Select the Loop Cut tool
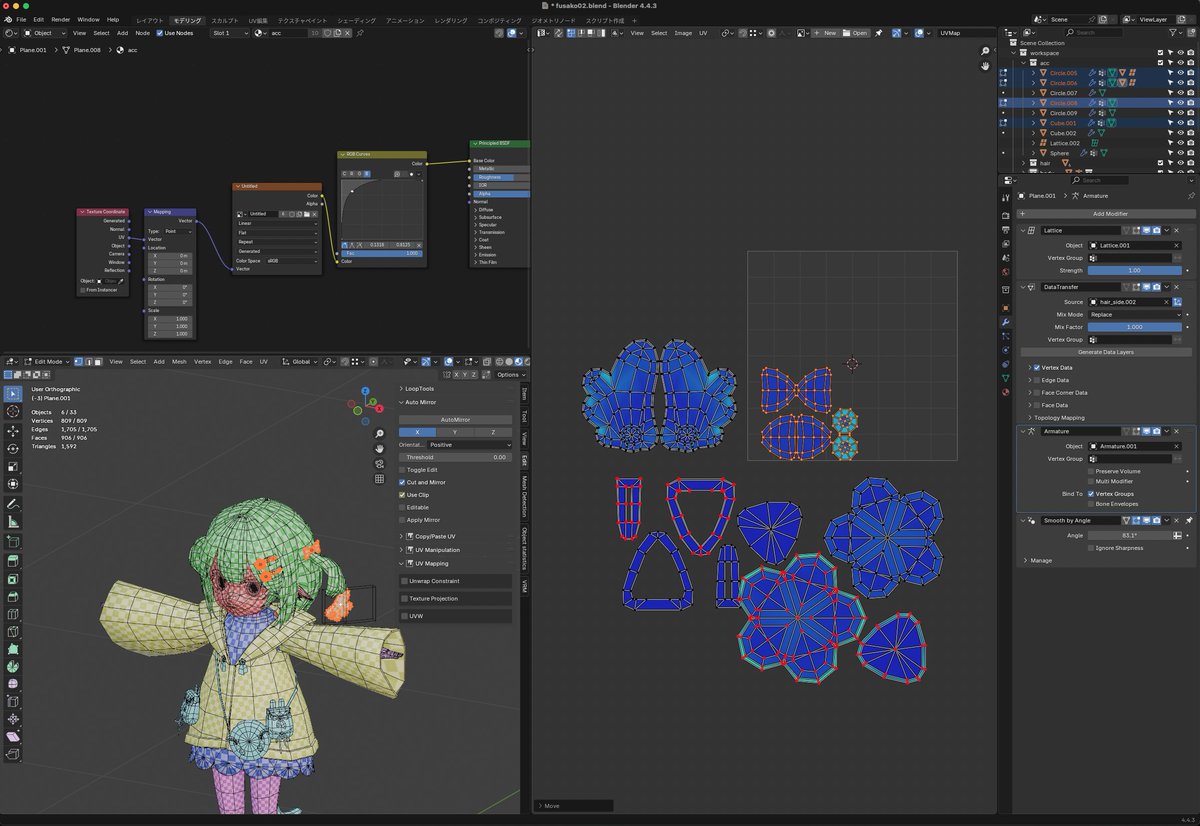 point(13,614)
